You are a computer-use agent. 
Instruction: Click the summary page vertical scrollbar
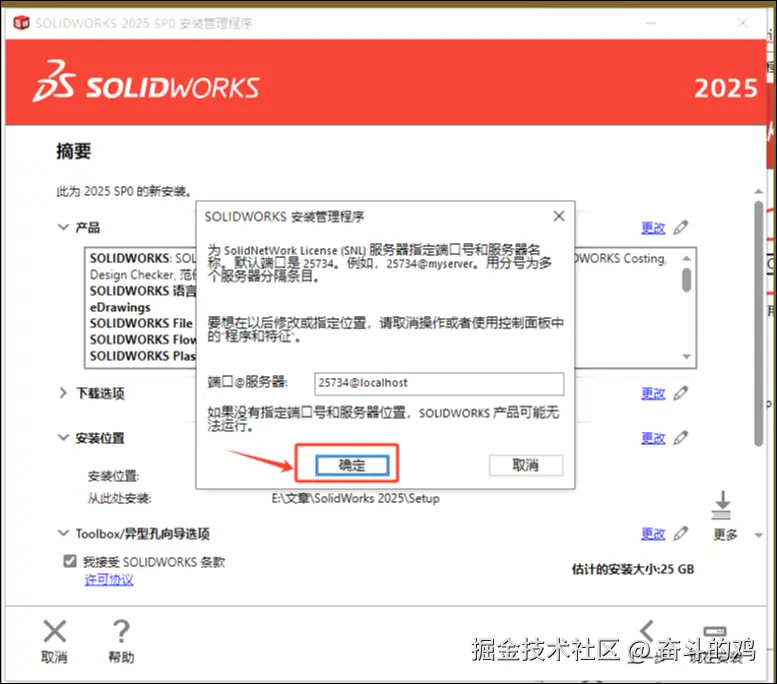759,323
